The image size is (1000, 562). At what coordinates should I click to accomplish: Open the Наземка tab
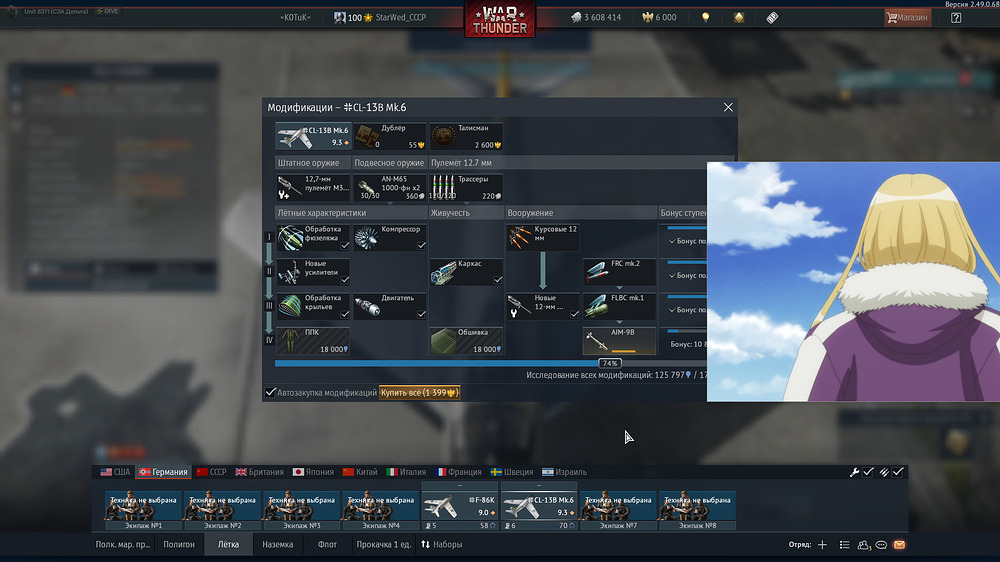(277, 545)
